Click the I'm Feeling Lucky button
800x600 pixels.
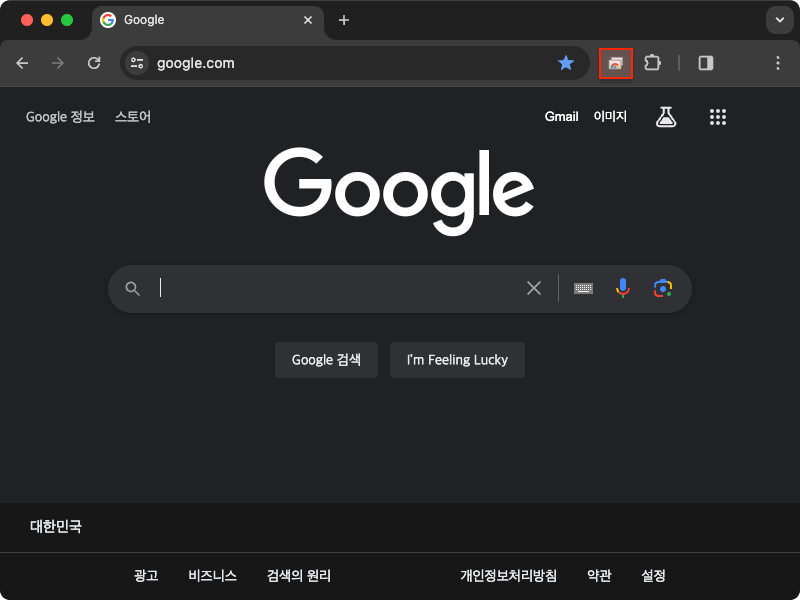[457, 360]
